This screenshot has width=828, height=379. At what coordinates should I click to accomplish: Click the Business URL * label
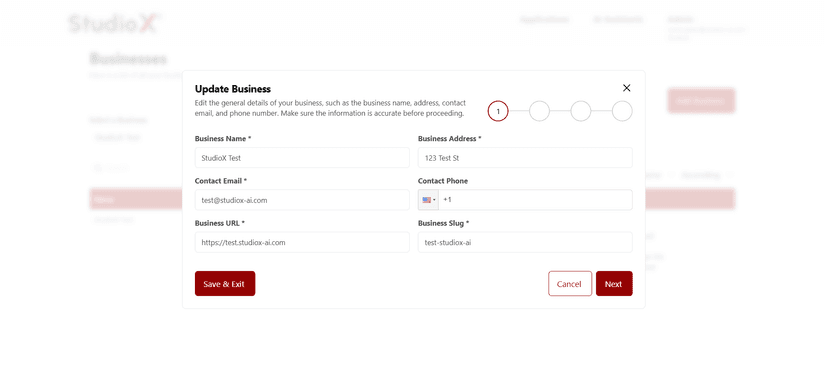click(x=220, y=223)
